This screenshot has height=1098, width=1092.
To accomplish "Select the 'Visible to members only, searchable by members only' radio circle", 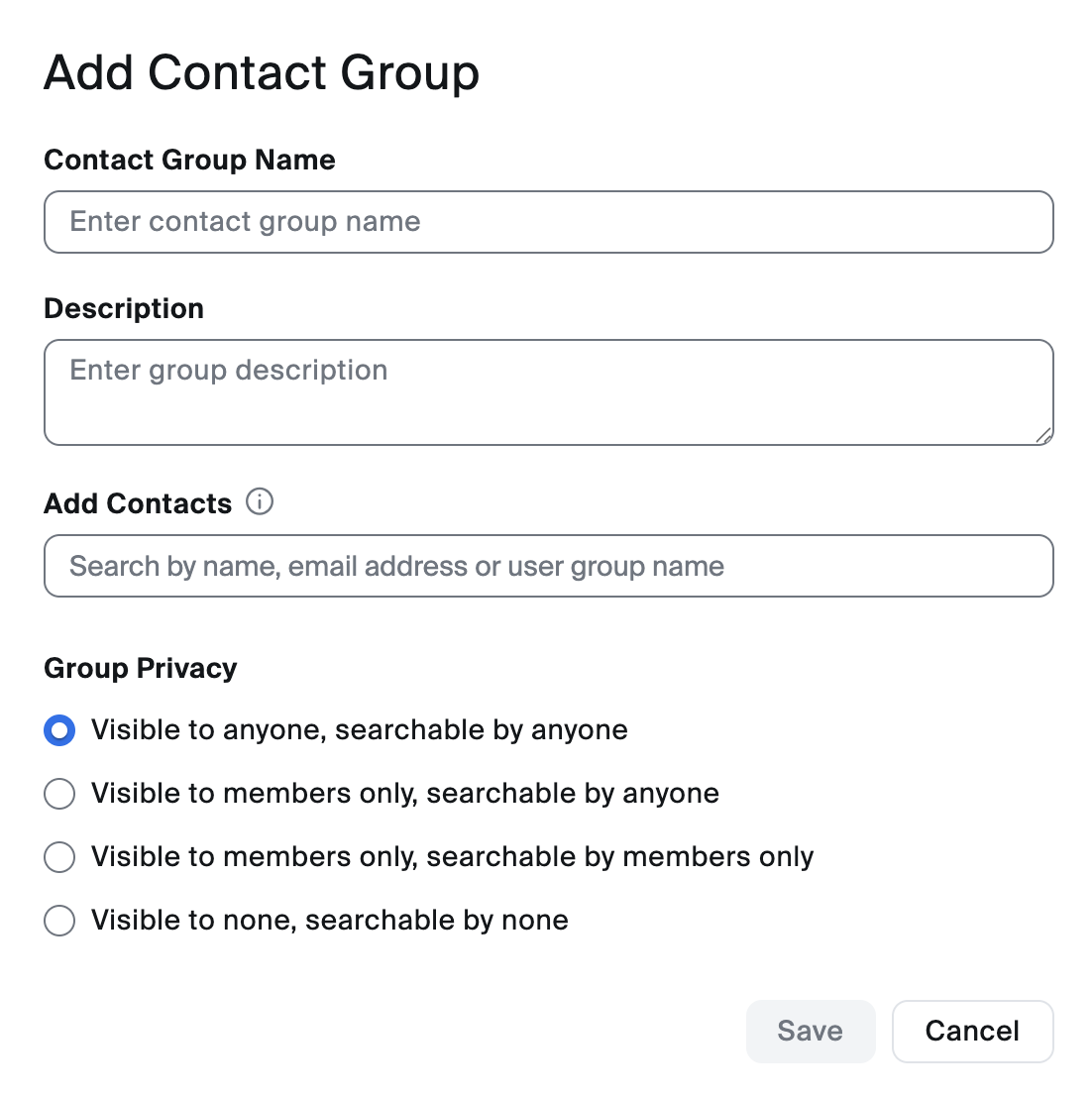I will point(59,857).
